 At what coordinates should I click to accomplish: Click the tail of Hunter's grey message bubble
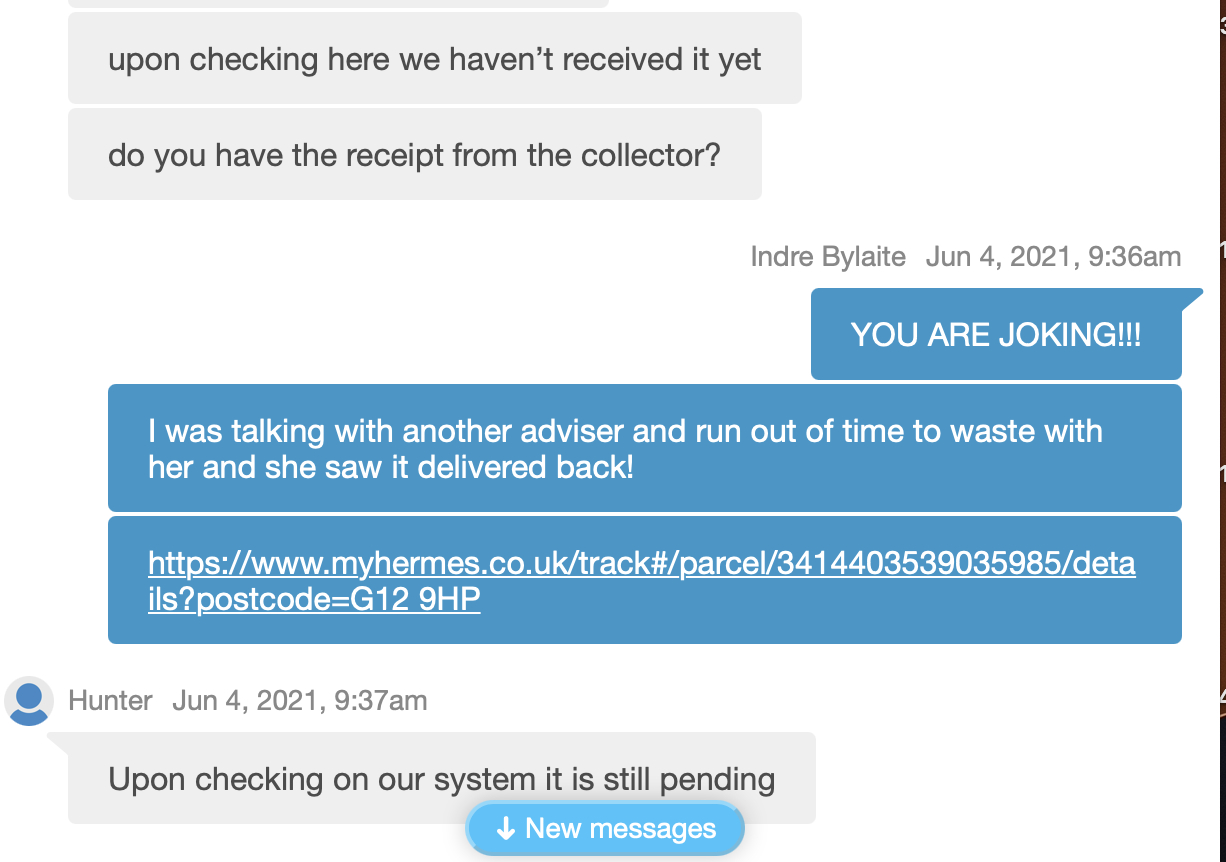click(x=56, y=740)
